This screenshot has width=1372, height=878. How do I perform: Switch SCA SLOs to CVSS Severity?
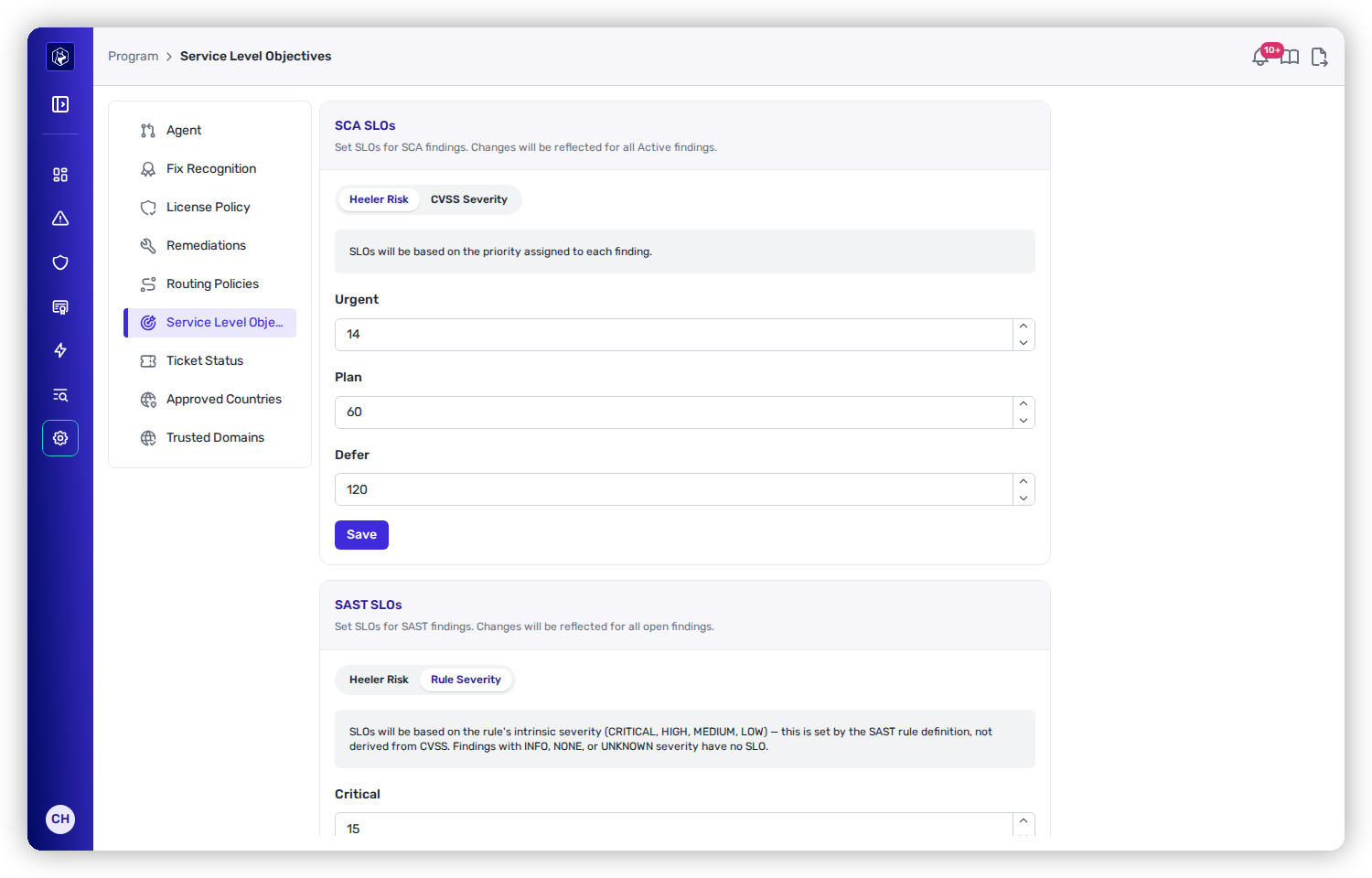[x=469, y=199]
